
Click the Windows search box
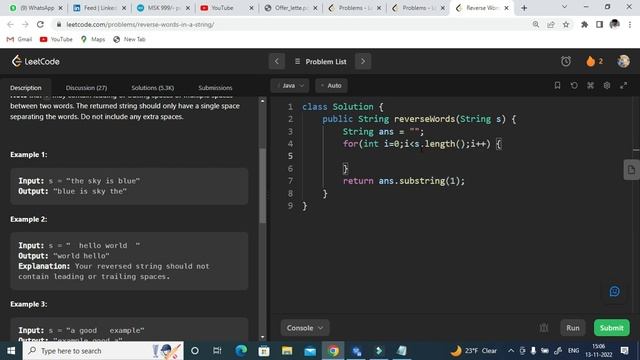(x=103, y=351)
